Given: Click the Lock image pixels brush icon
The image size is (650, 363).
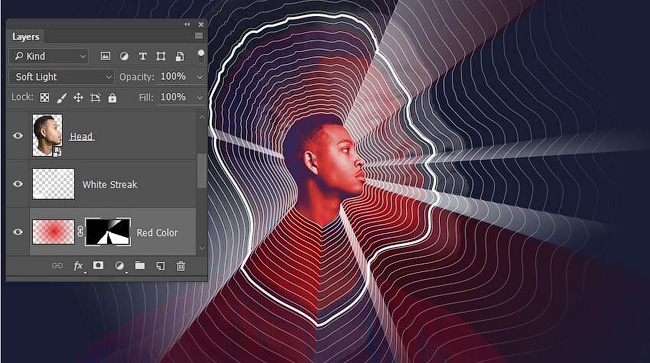Looking at the screenshot, I should click(x=61, y=98).
